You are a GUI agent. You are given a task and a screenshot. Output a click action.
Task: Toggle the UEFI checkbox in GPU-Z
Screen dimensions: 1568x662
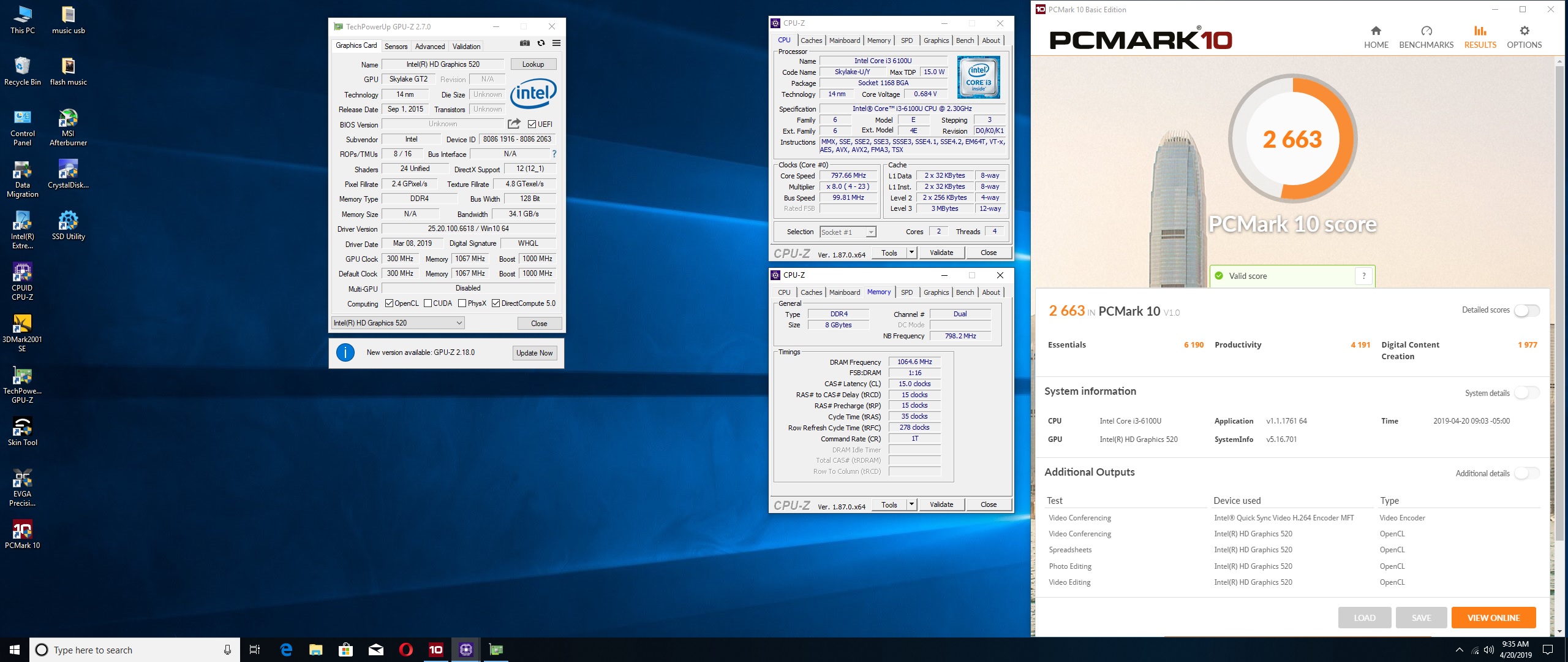click(x=532, y=124)
